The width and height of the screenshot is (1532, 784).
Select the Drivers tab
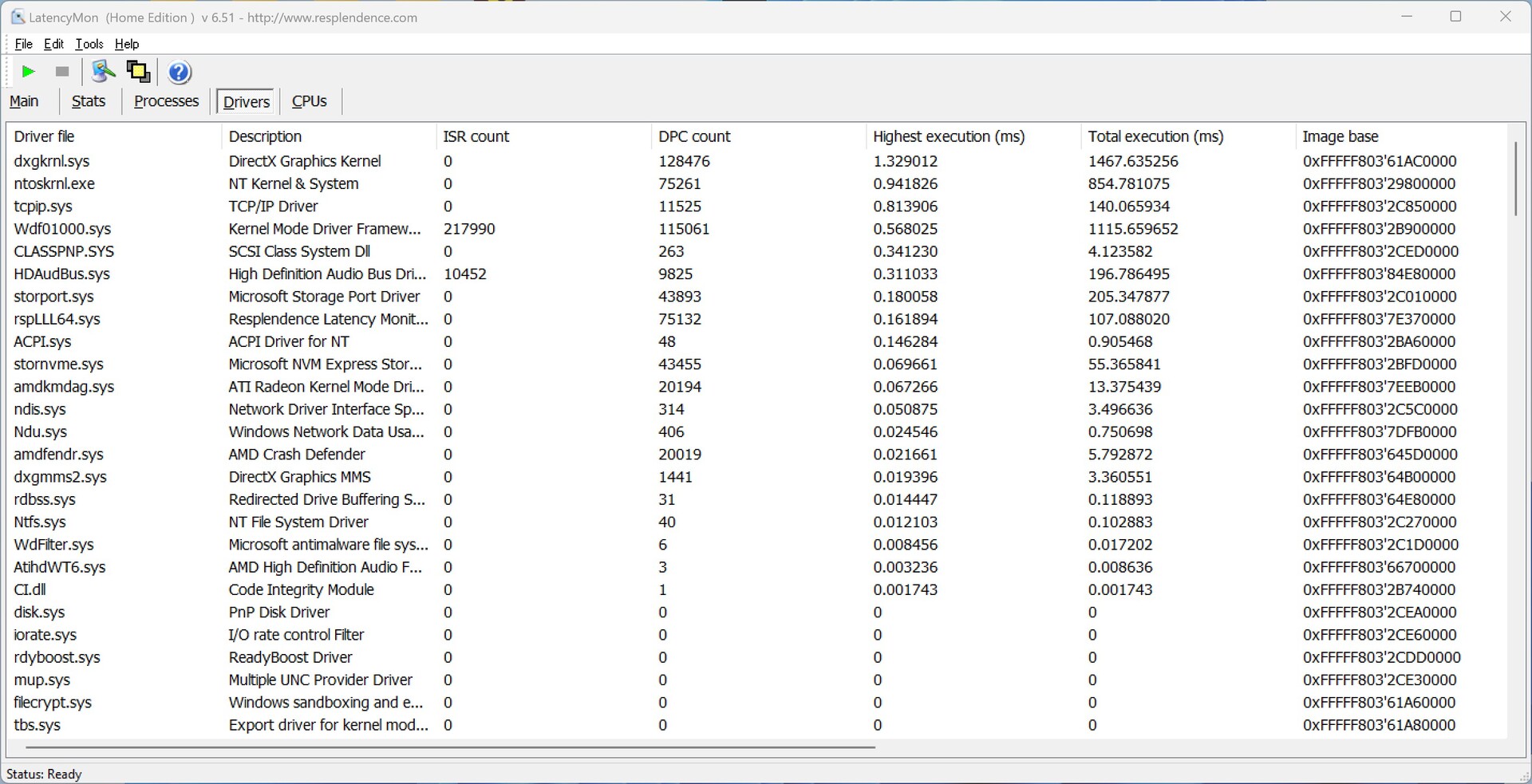pos(247,102)
